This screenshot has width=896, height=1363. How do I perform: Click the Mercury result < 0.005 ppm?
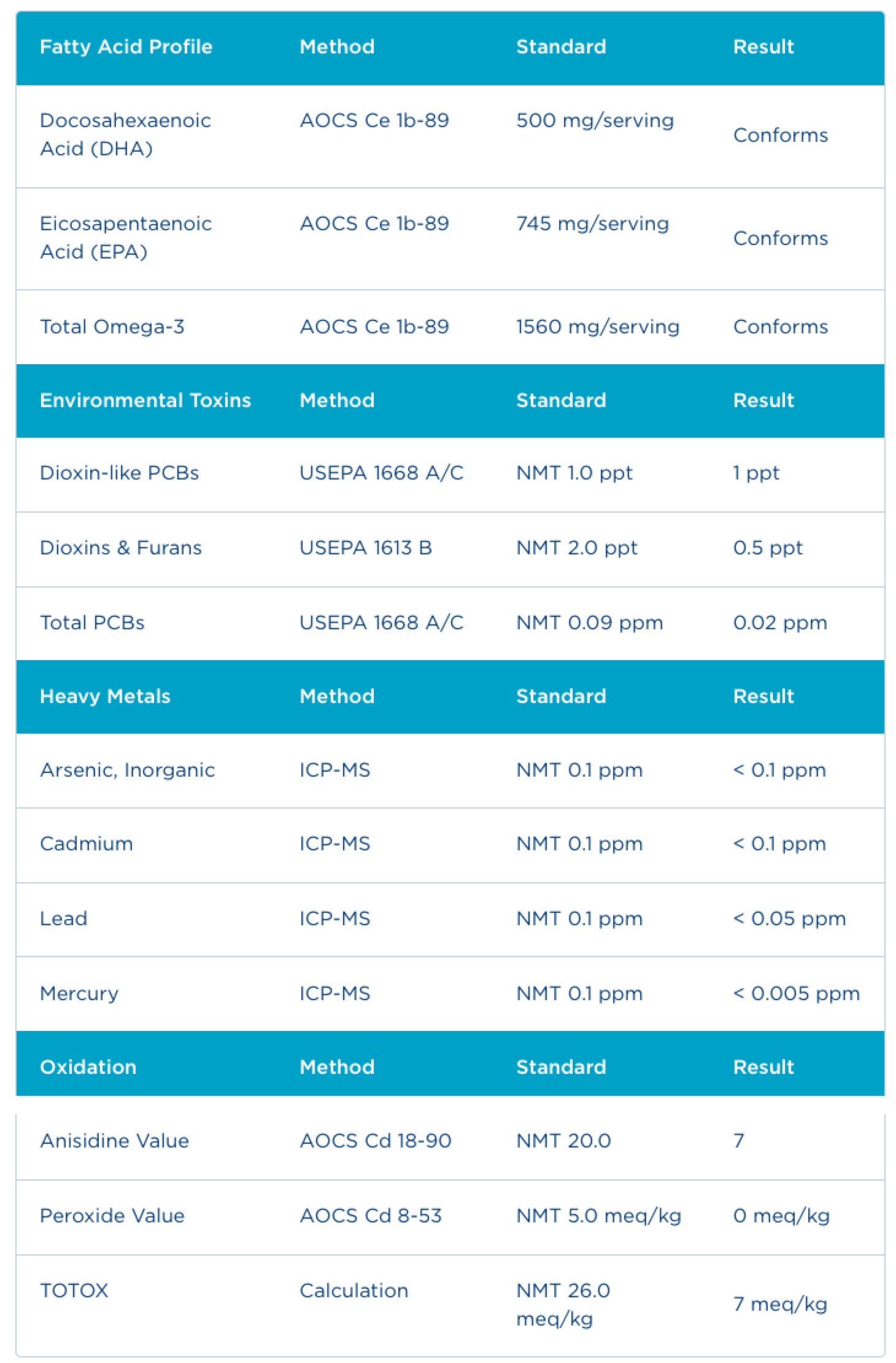[797, 993]
